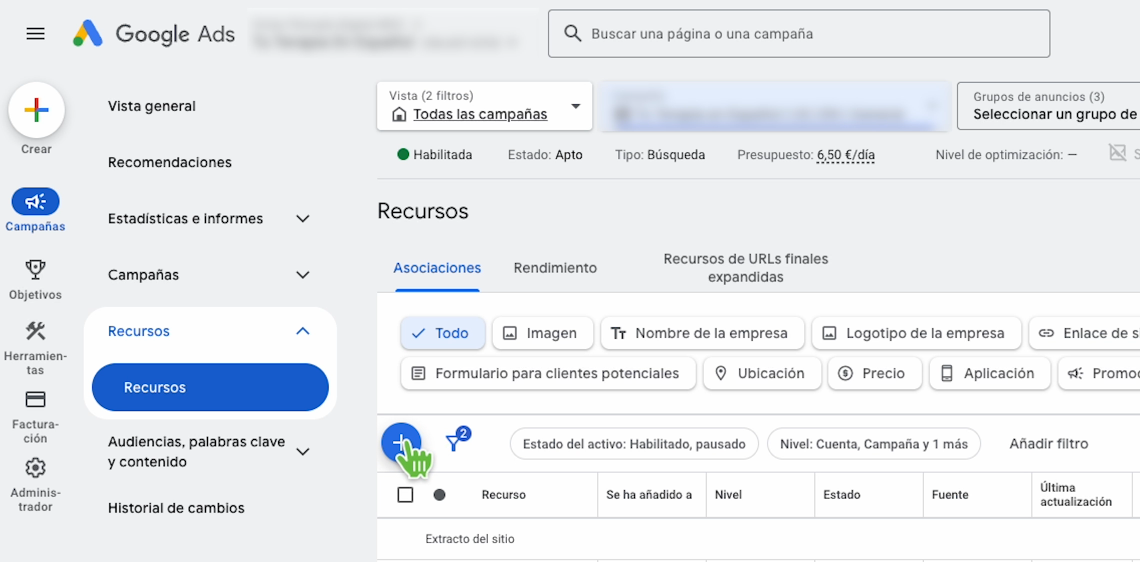Viewport: 1140px width, 562px height.
Task: Click the search magnifier icon
Action: (573, 33)
